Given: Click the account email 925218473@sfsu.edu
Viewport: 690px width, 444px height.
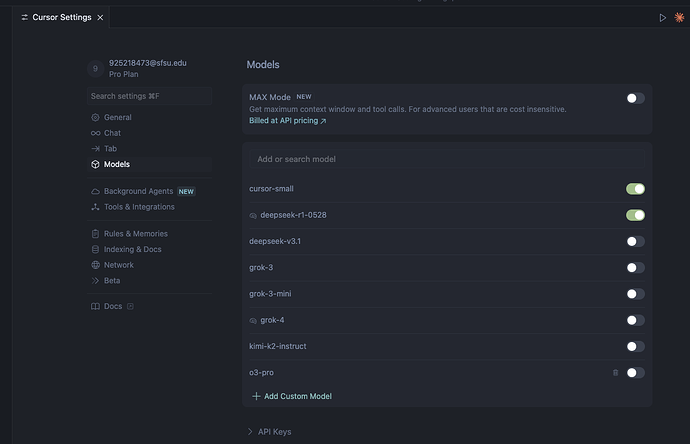Looking at the screenshot, I should coord(148,63).
